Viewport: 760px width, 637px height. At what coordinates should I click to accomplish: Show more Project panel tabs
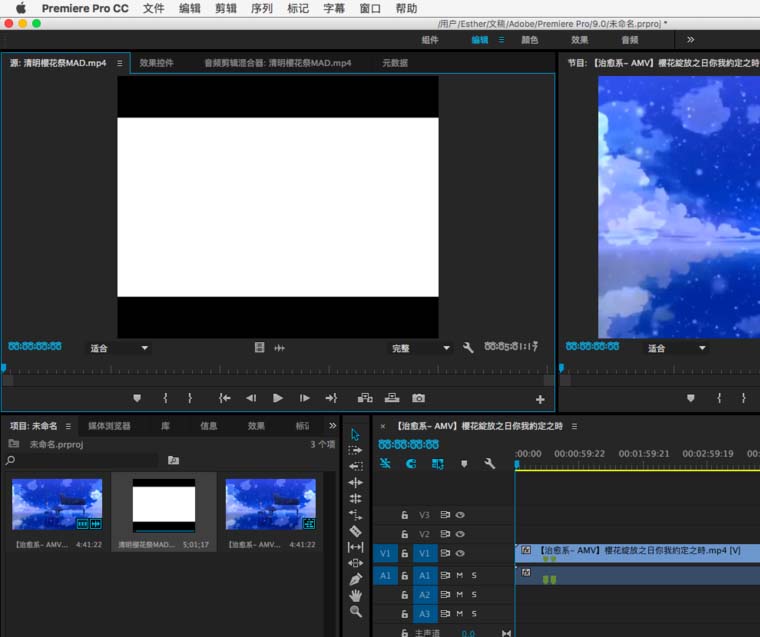332,426
